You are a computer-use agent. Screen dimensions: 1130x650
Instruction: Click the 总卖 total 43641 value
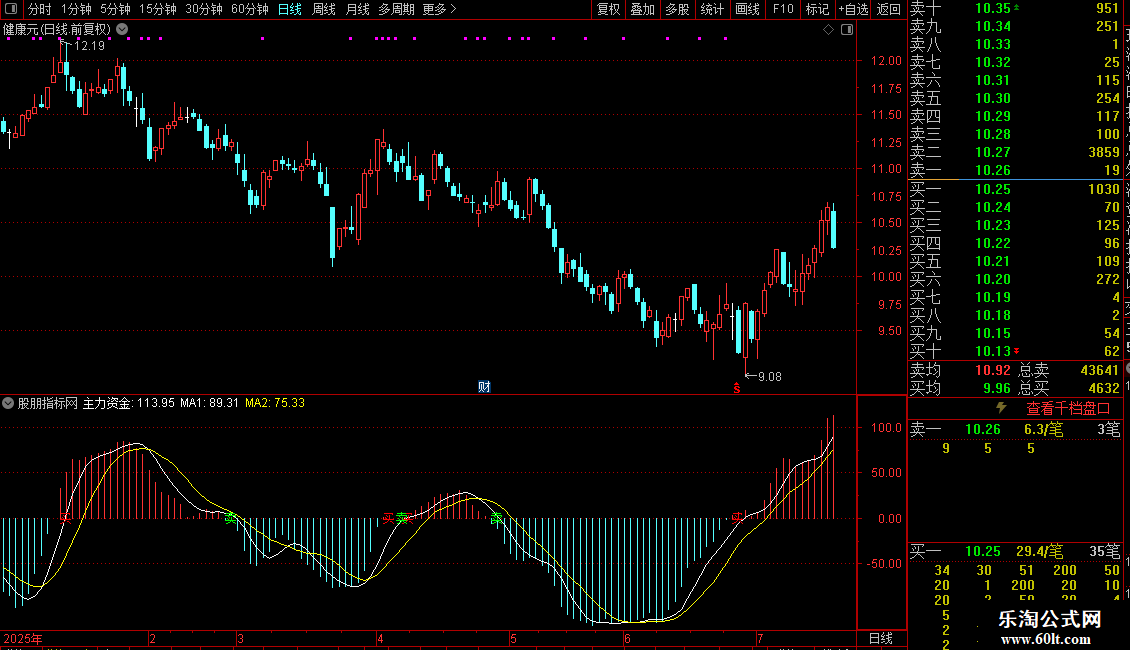(1100, 370)
